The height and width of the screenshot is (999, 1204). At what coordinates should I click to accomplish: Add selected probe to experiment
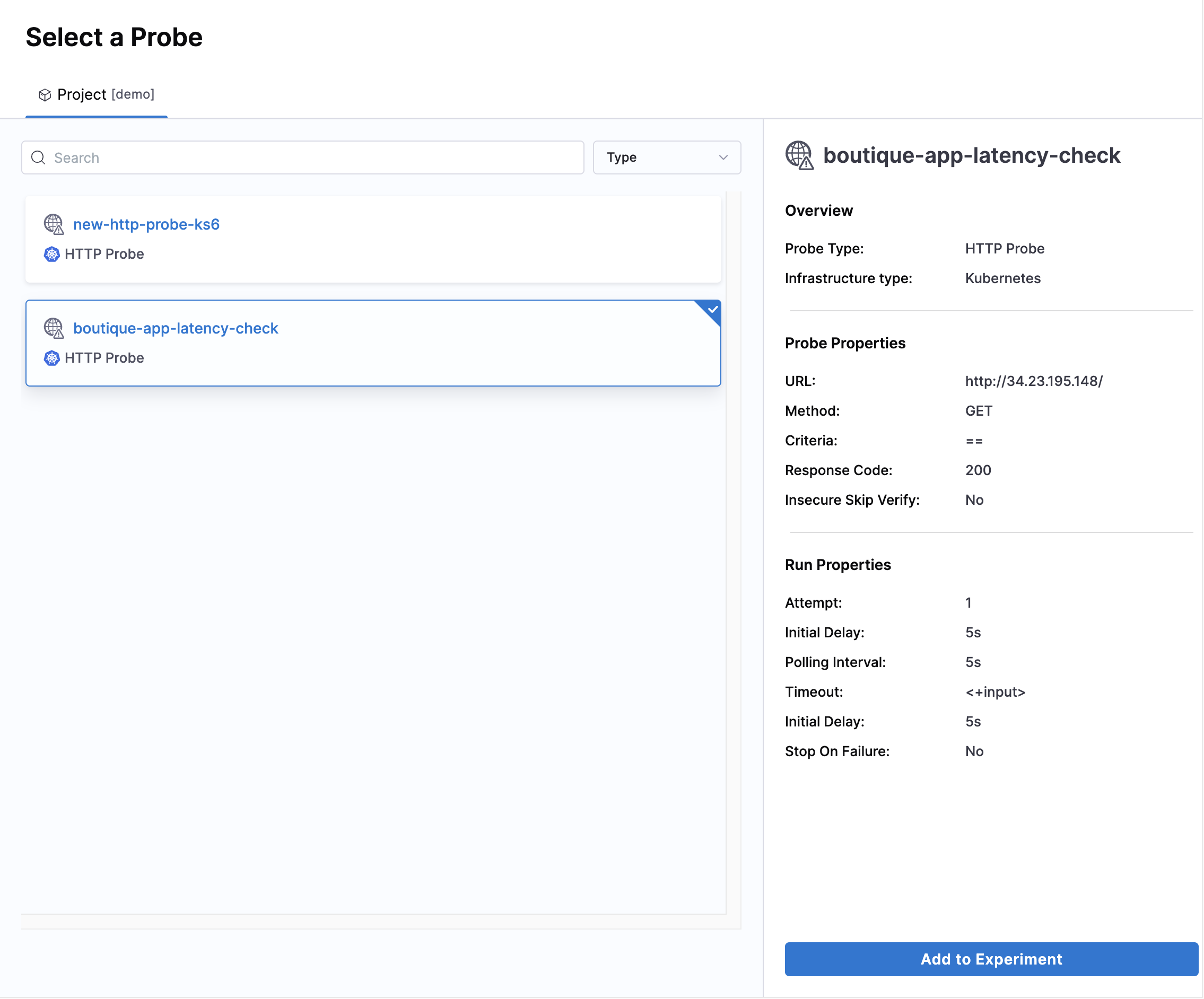pos(991,959)
